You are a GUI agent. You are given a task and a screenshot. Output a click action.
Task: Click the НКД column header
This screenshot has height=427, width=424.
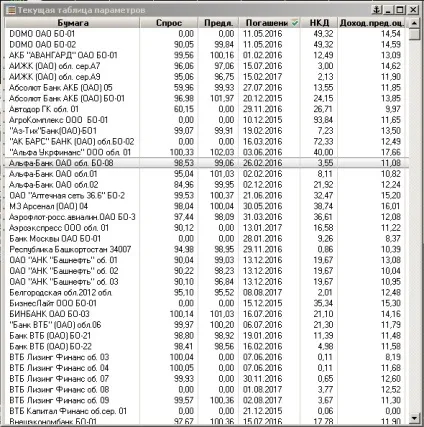[319, 23]
